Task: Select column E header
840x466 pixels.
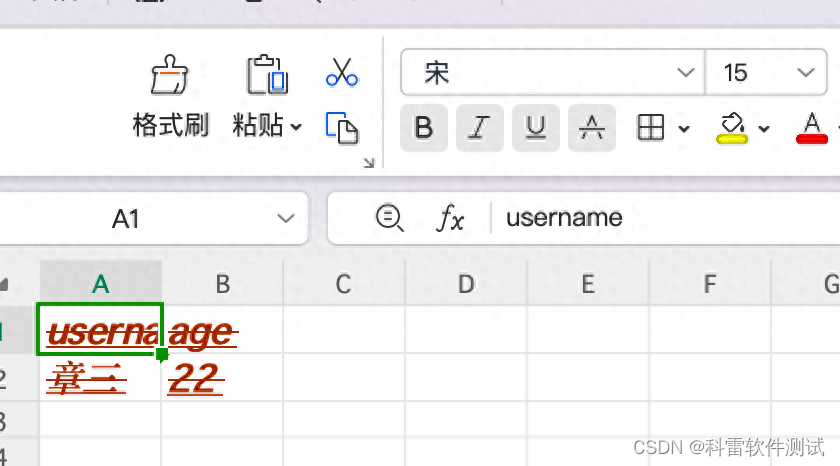Action: [588, 283]
